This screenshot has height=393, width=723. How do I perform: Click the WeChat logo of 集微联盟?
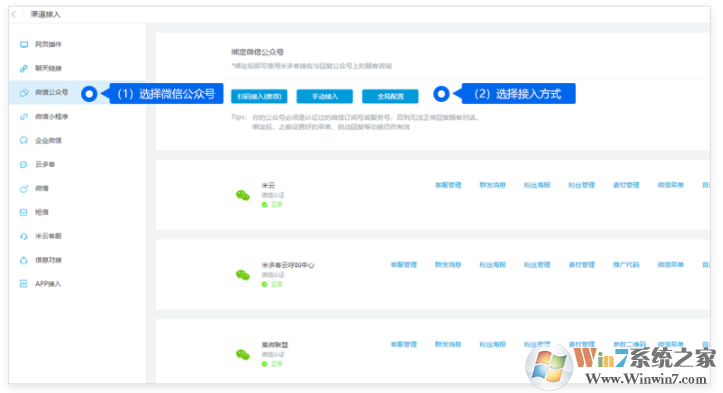click(x=243, y=354)
